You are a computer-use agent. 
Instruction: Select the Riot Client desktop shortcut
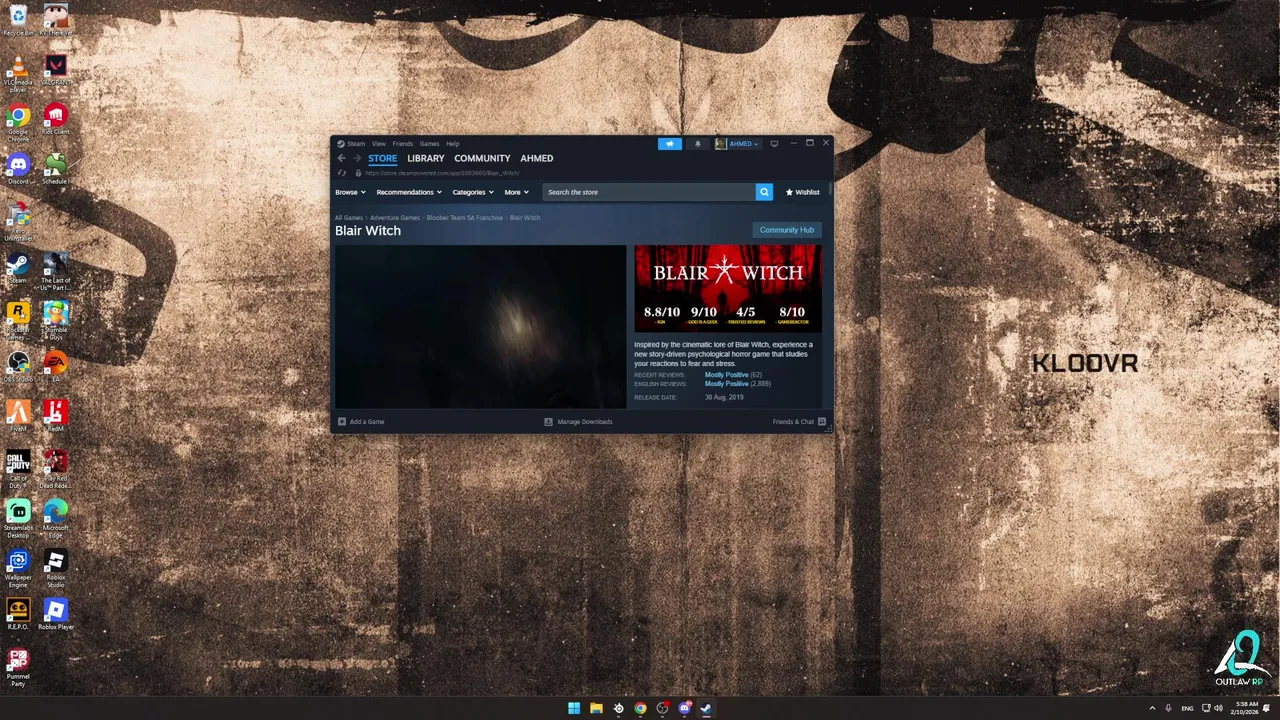click(x=56, y=119)
